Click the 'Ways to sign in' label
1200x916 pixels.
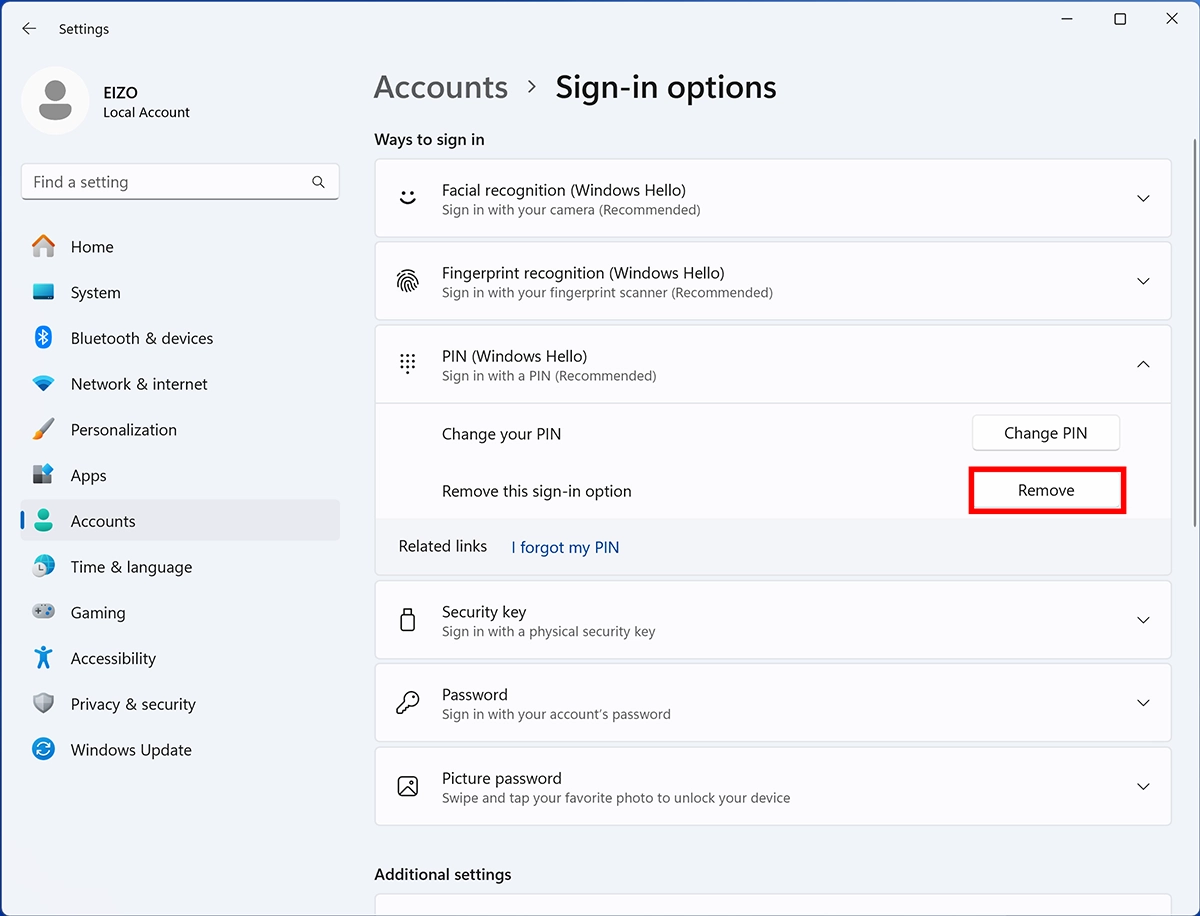tap(429, 140)
